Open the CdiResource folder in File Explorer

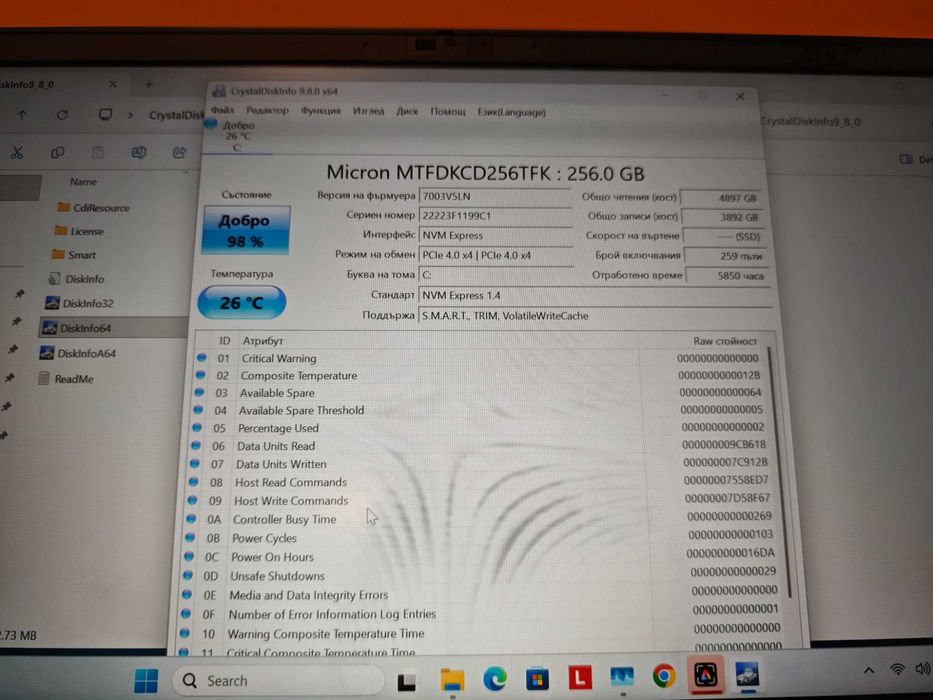point(93,207)
